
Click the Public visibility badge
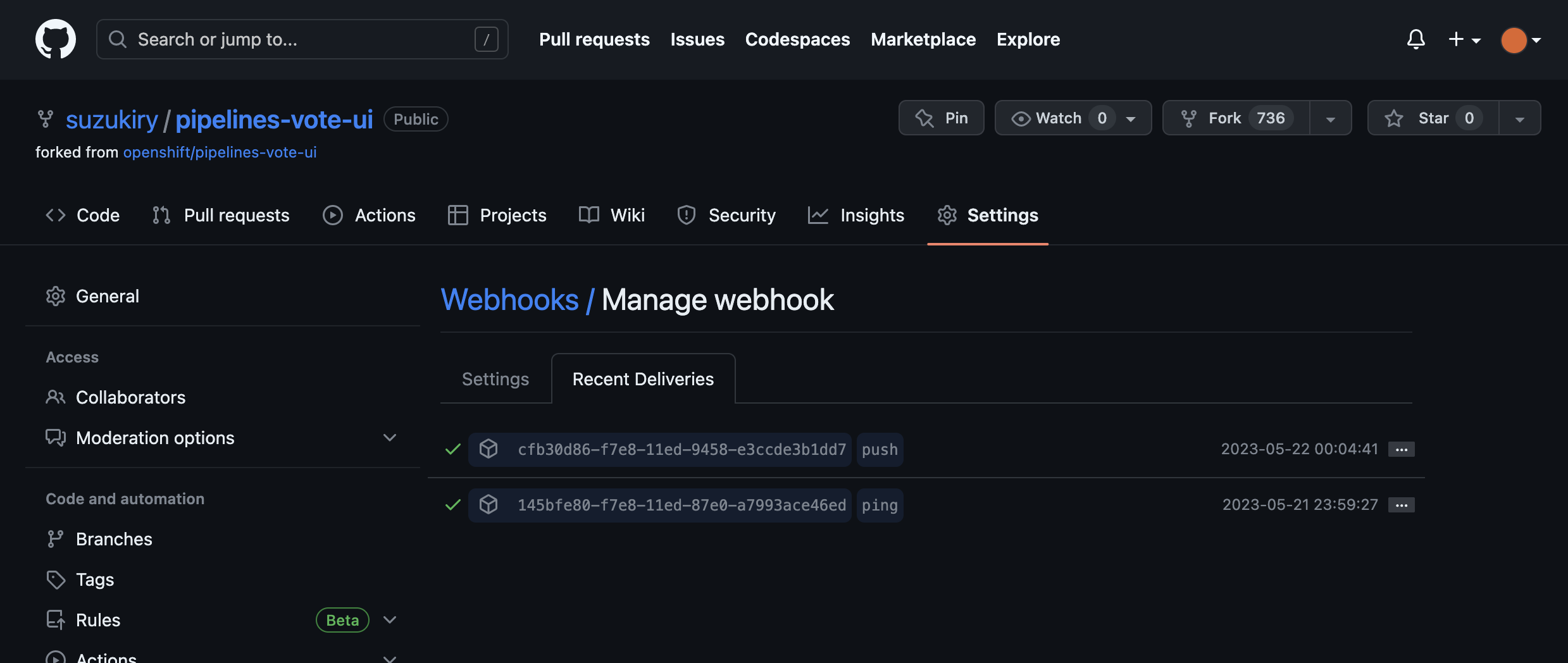[x=416, y=119]
